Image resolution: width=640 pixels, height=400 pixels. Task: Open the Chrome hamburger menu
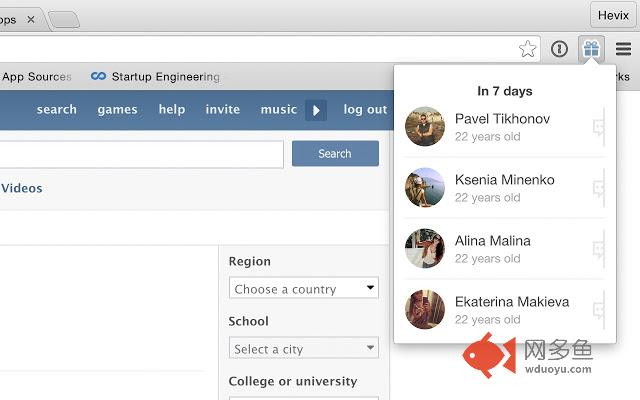[x=623, y=49]
